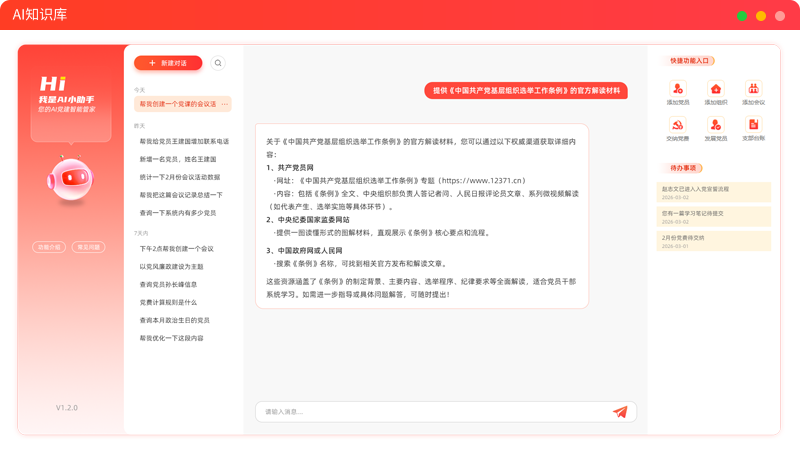
Task: Open the 支部台账 quick function icon
Action: pyautogui.click(x=753, y=124)
